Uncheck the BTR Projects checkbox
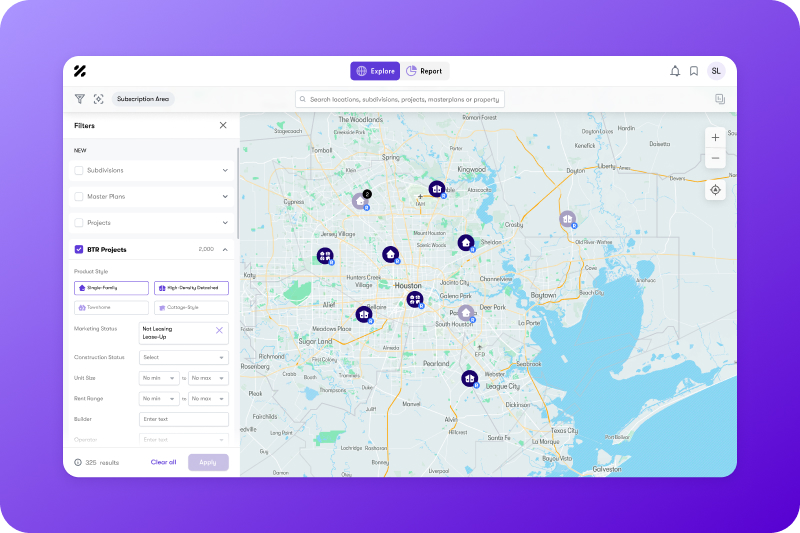Image resolution: width=800 pixels, height=533 pixels. 79,249
